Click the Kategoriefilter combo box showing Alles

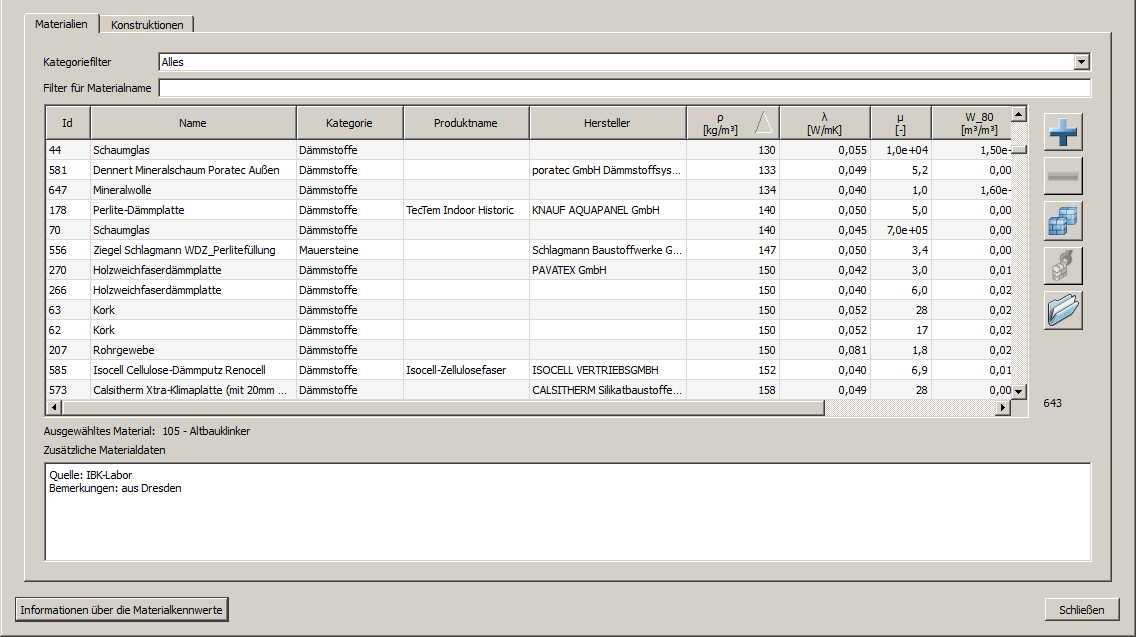tap(625, 62)
